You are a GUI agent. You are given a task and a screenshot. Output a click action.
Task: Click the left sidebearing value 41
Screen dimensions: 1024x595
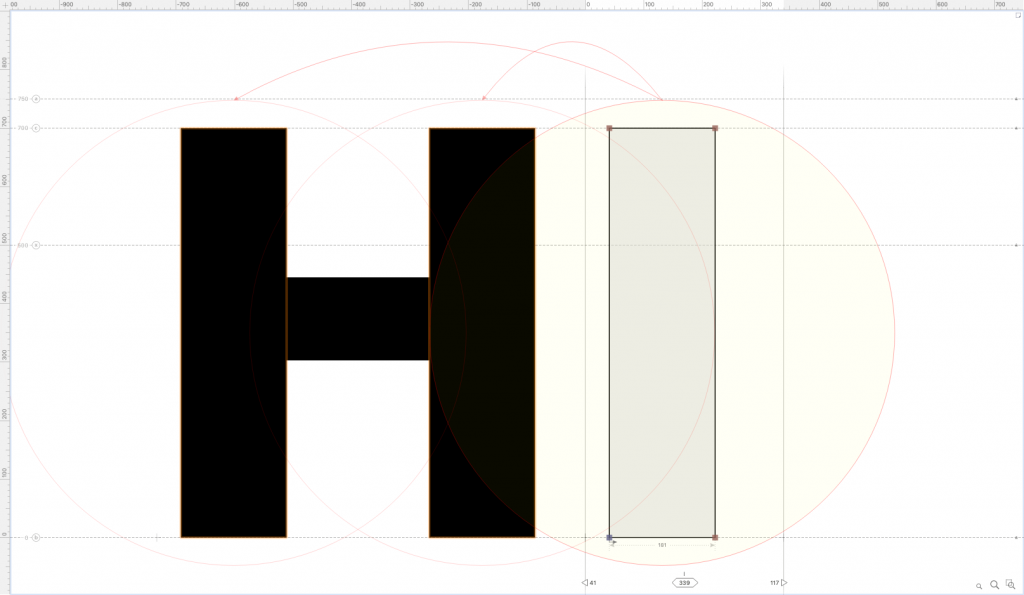point(593,583)
